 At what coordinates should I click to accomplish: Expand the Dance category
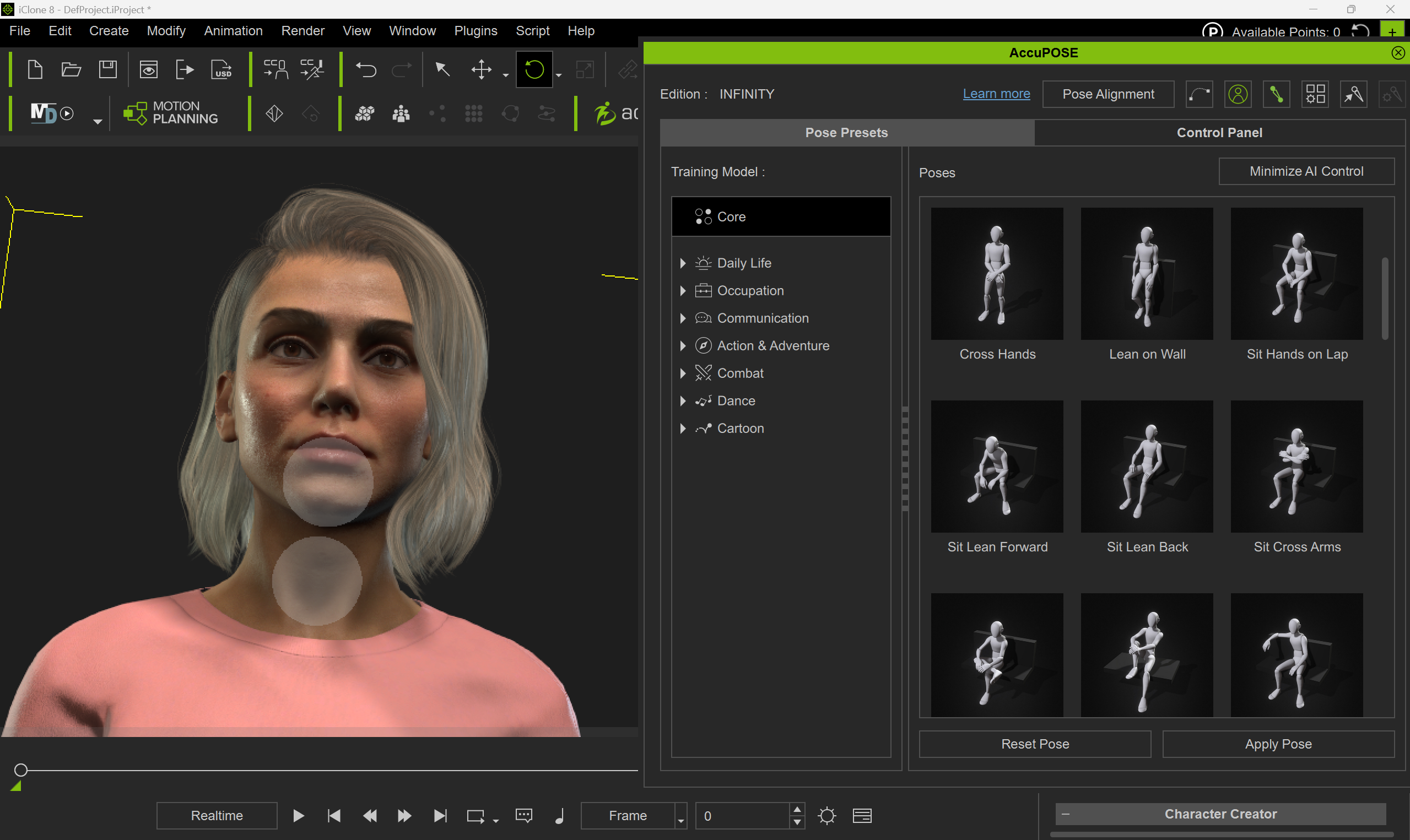[x=683, y=401]
